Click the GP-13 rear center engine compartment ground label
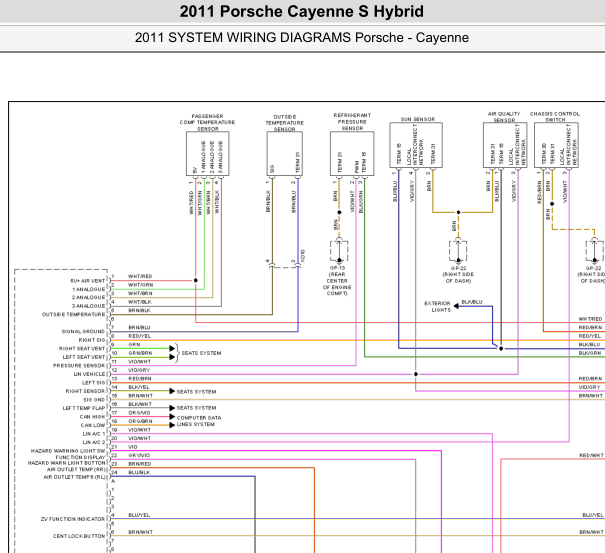 [337, 281]
